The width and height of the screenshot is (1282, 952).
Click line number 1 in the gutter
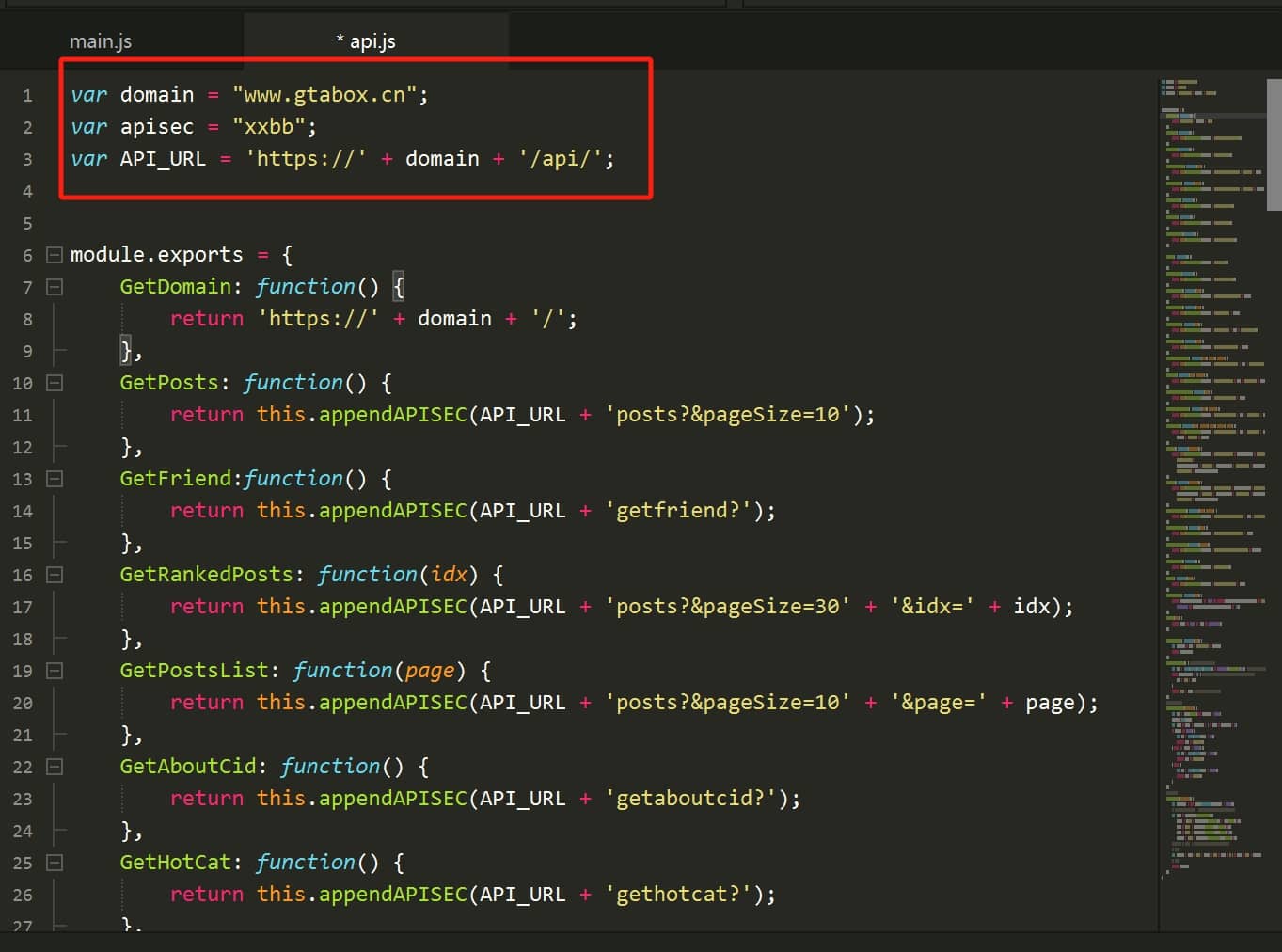27,95
